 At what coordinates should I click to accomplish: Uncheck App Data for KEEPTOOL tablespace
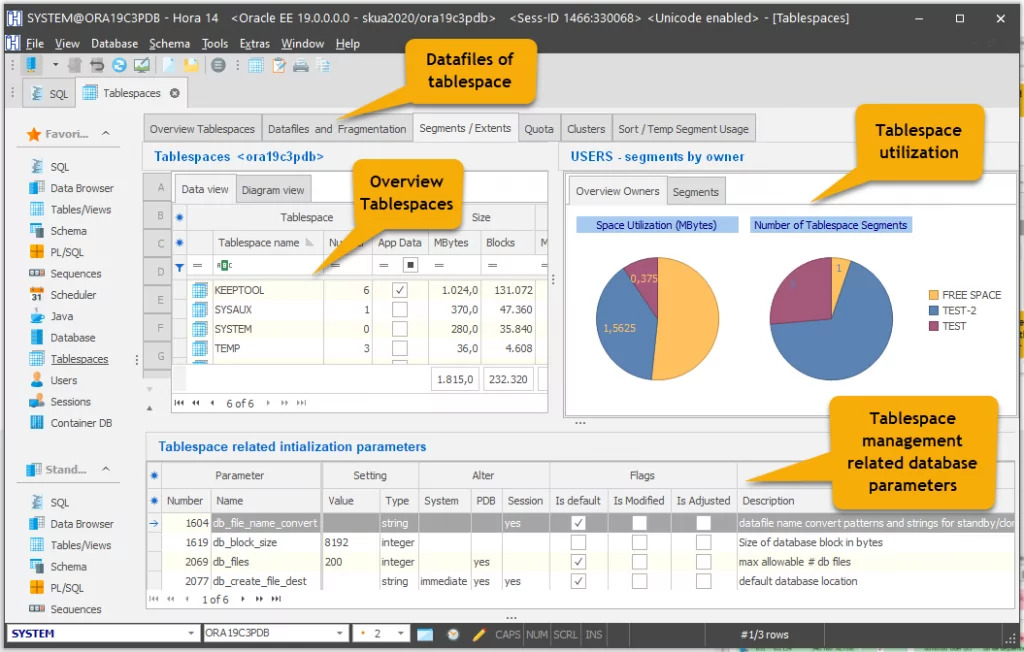400,290
